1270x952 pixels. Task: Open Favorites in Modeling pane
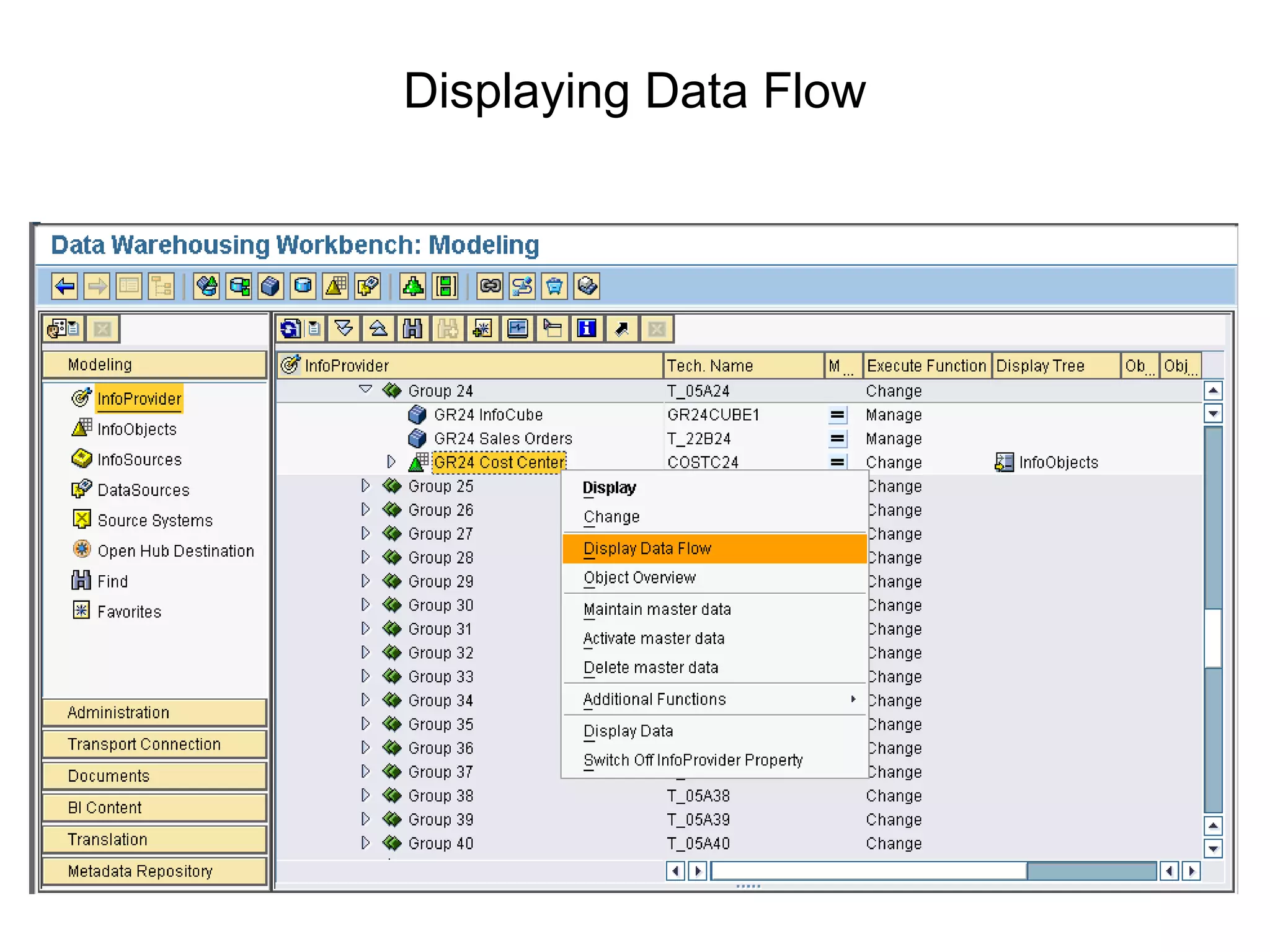pos(129,611)
